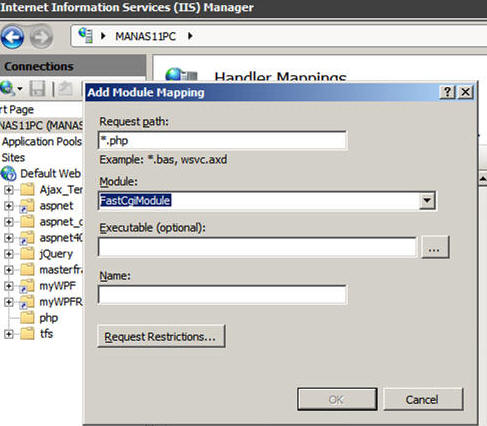Image resolution: width=487 pixels, height=426 pixels.
Task: Click into the Name text field
Action: pyautogui.click(x=223, y=295)
